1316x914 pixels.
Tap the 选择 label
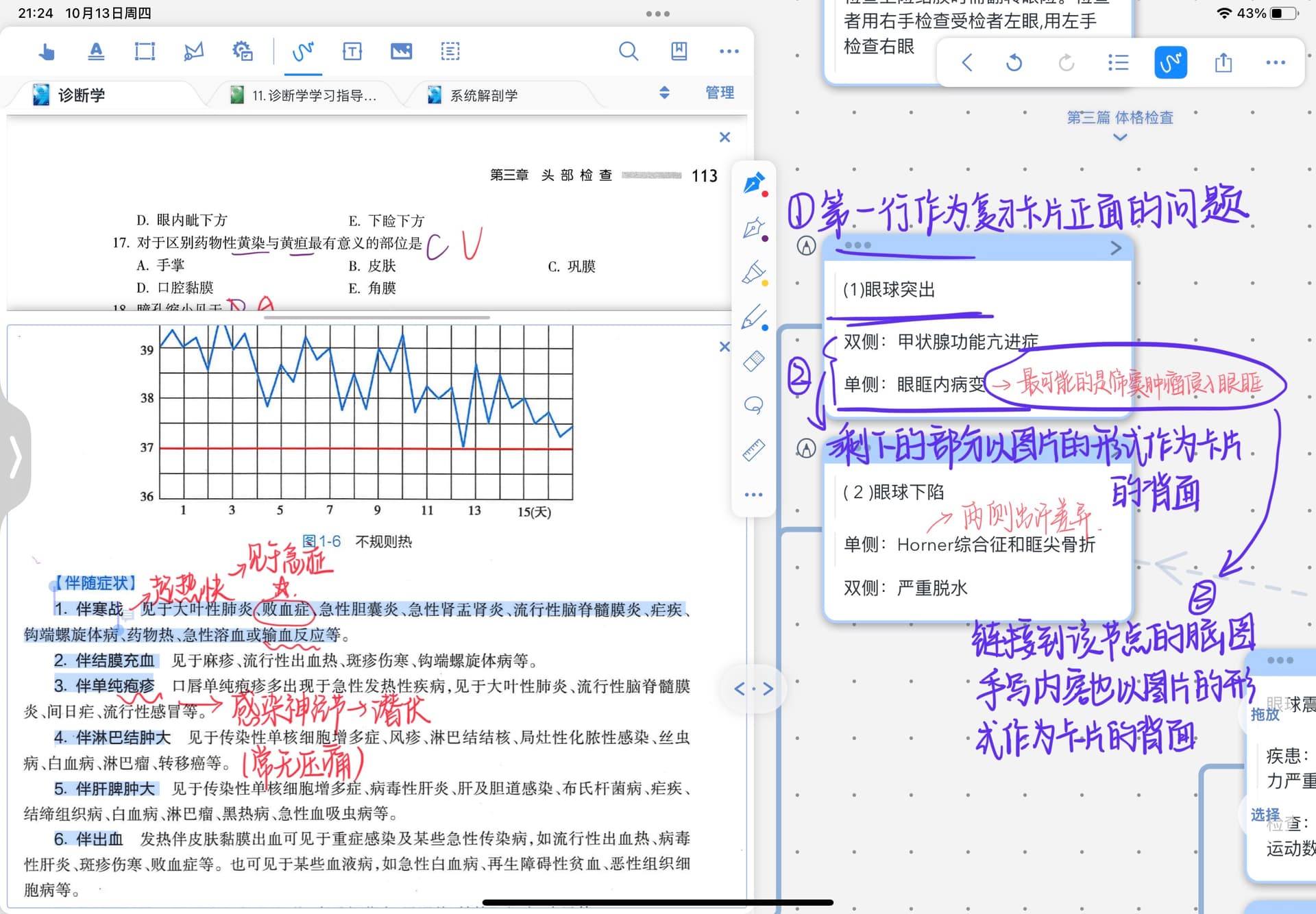pyautogui.click(x=1265, y=815)
